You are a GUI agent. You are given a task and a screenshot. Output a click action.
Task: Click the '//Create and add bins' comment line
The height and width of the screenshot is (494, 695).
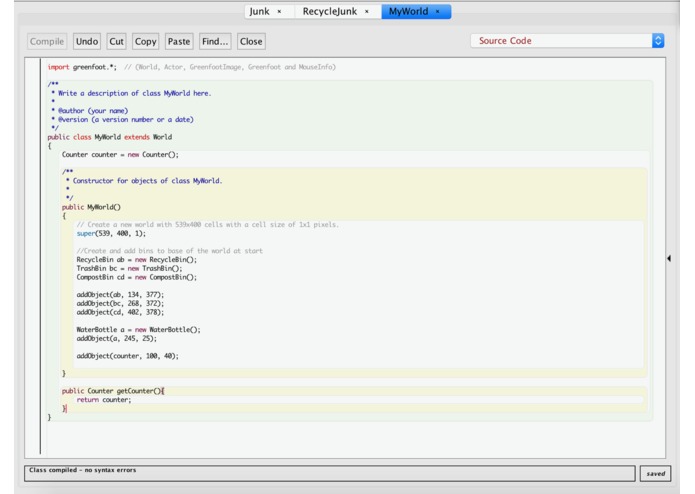click(170, 251)
